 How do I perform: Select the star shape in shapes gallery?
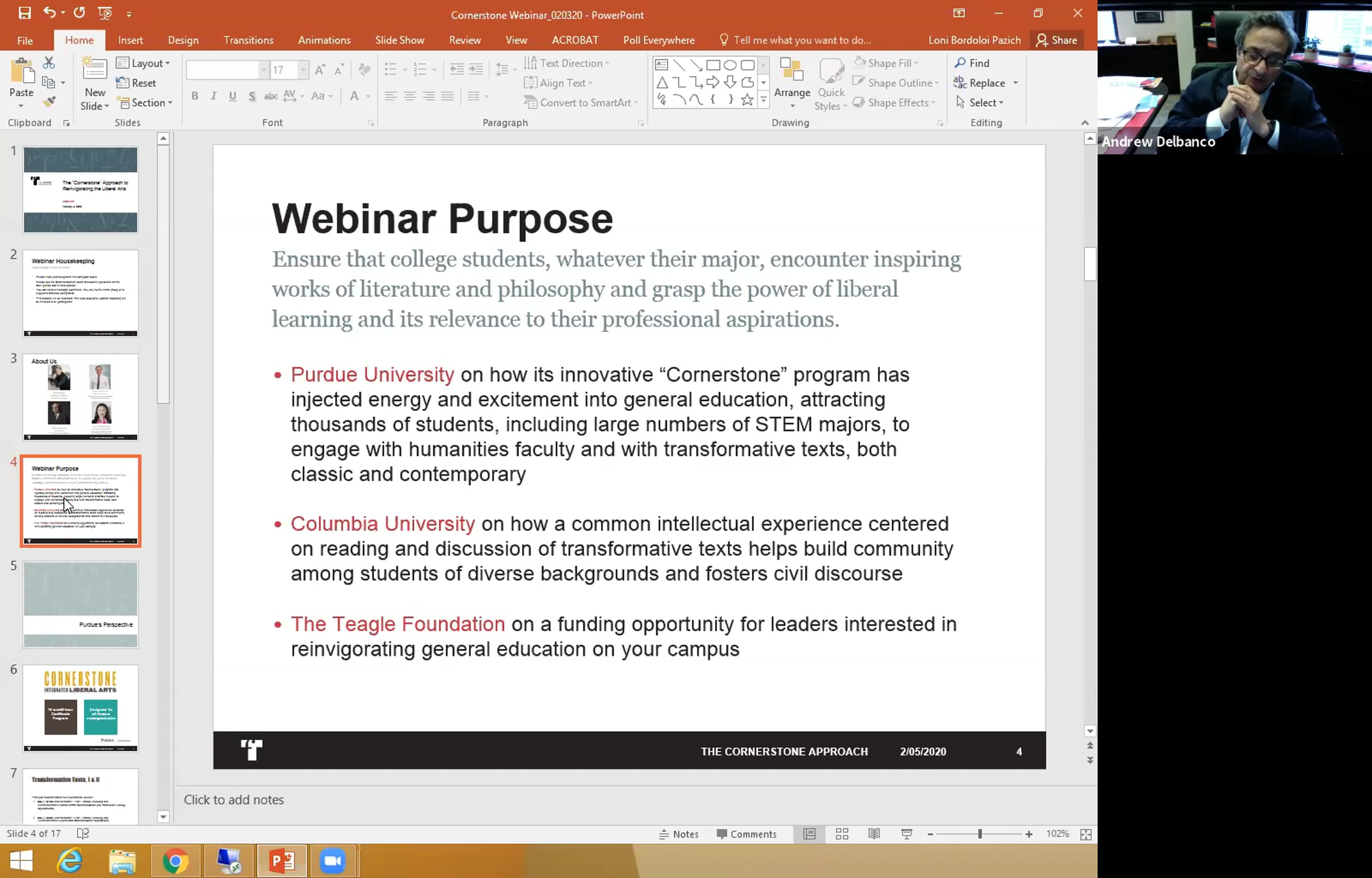[x=747, y=100]
